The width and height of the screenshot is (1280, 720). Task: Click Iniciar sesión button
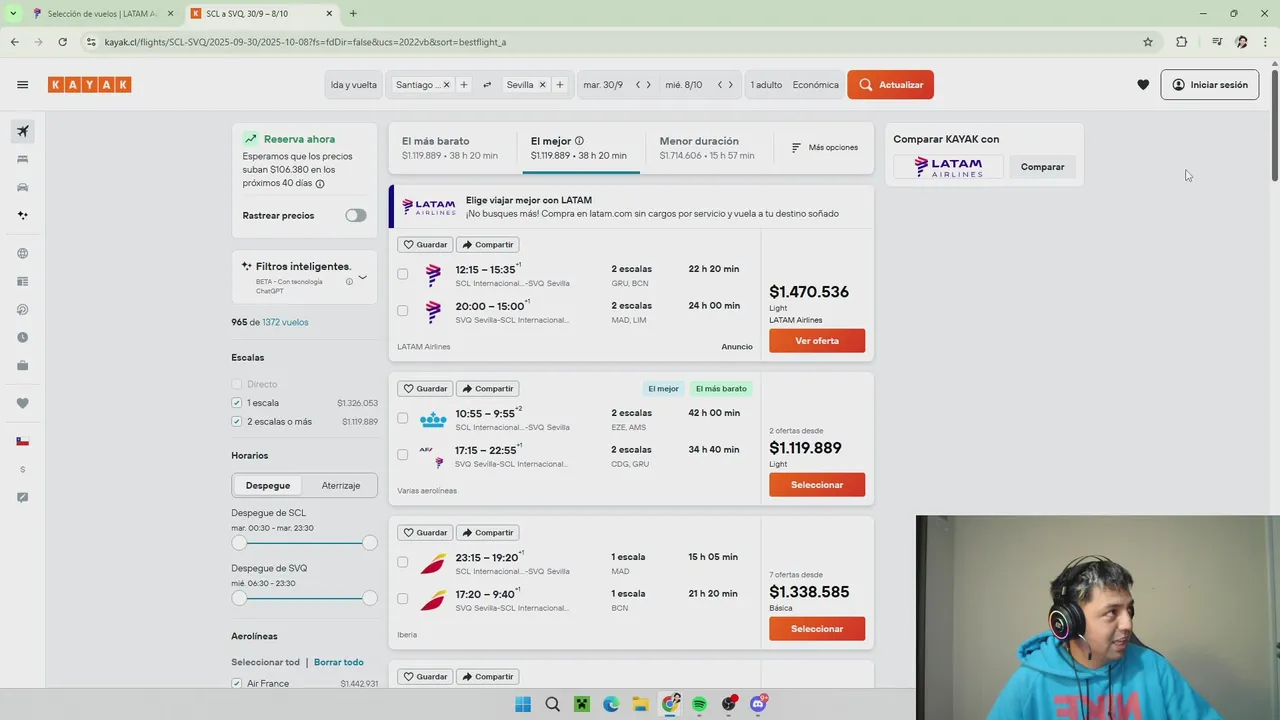1210,85
